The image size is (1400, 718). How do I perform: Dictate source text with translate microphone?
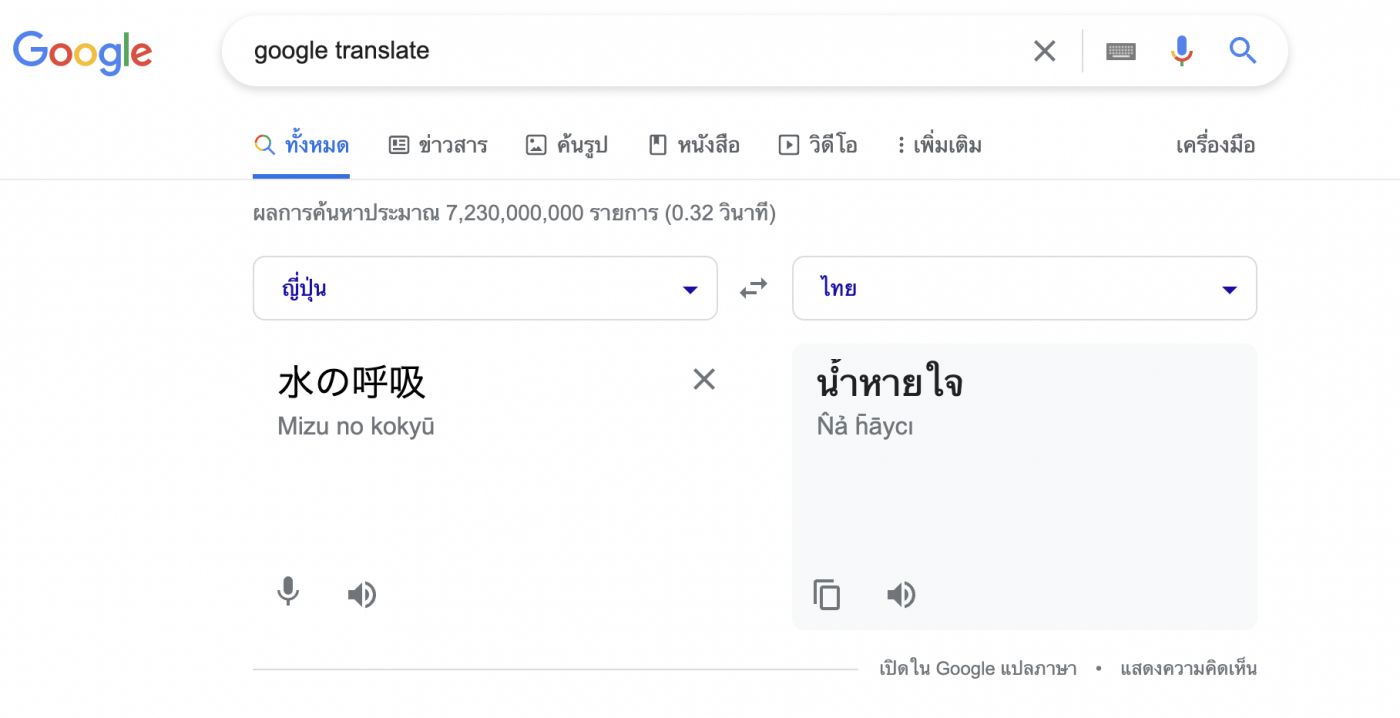tap(288, 593)
